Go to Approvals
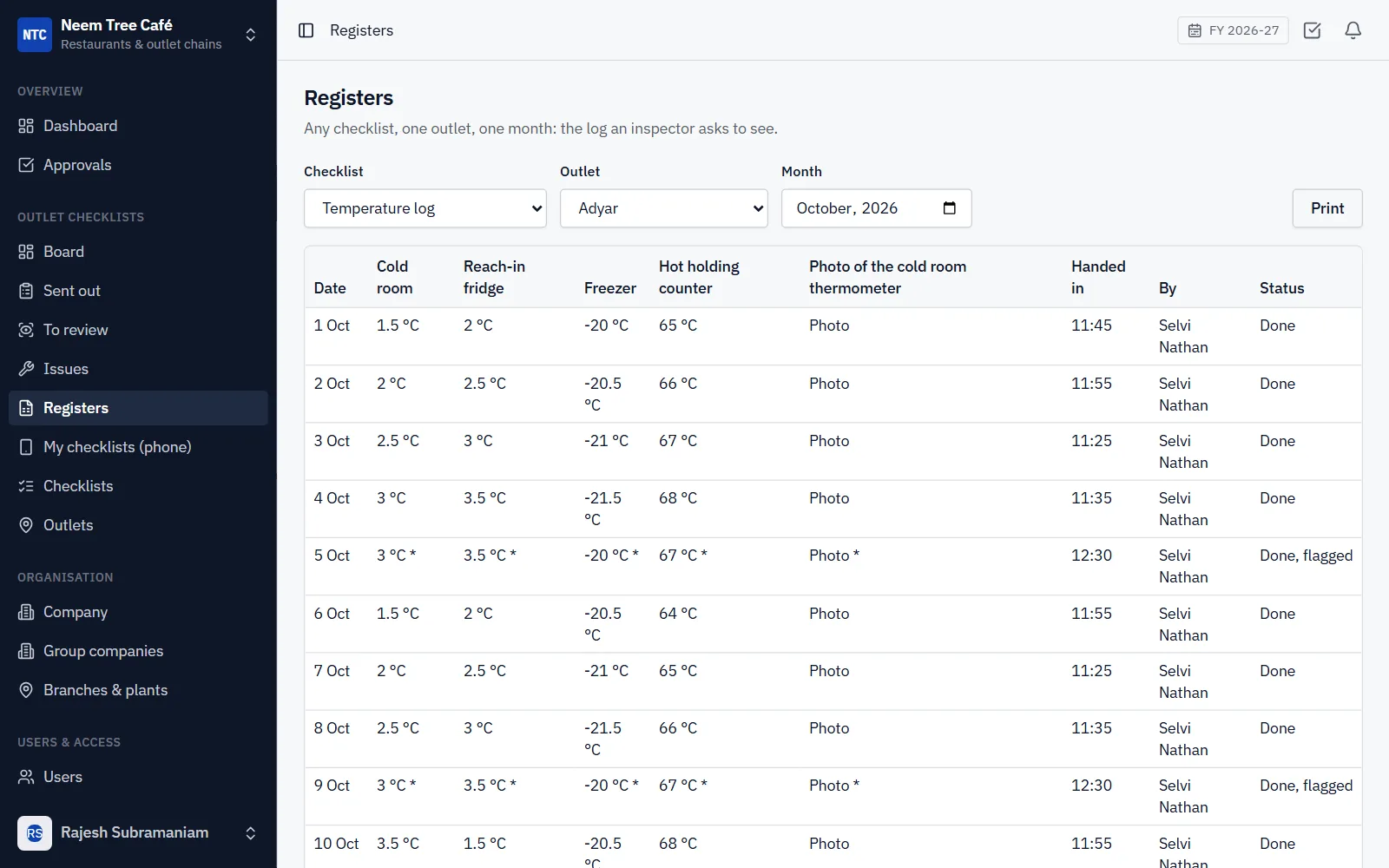 tap(138, 165)
